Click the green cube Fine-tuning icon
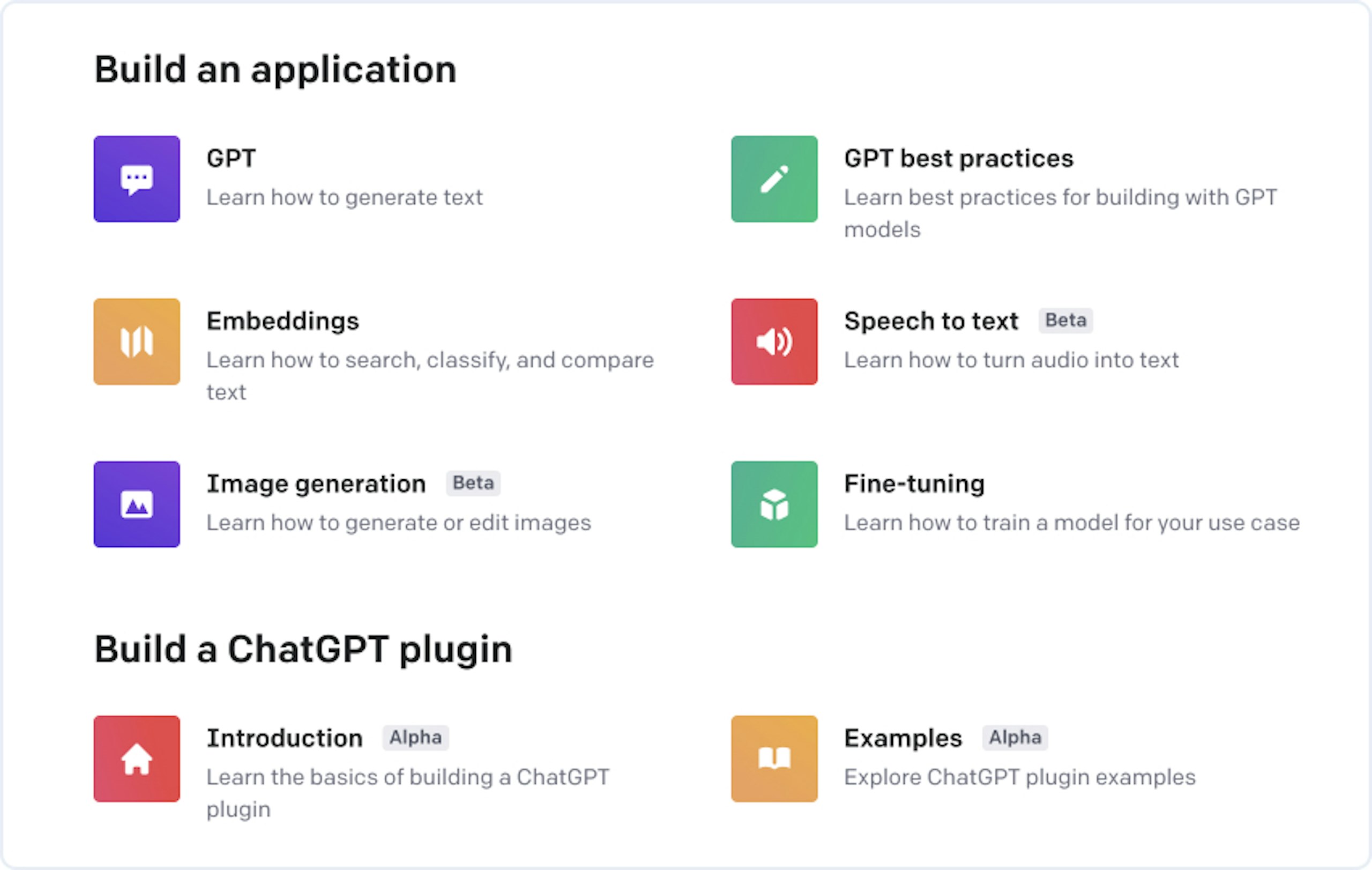This screenshot has width=1372, height=870. click(x=774, y=504)
